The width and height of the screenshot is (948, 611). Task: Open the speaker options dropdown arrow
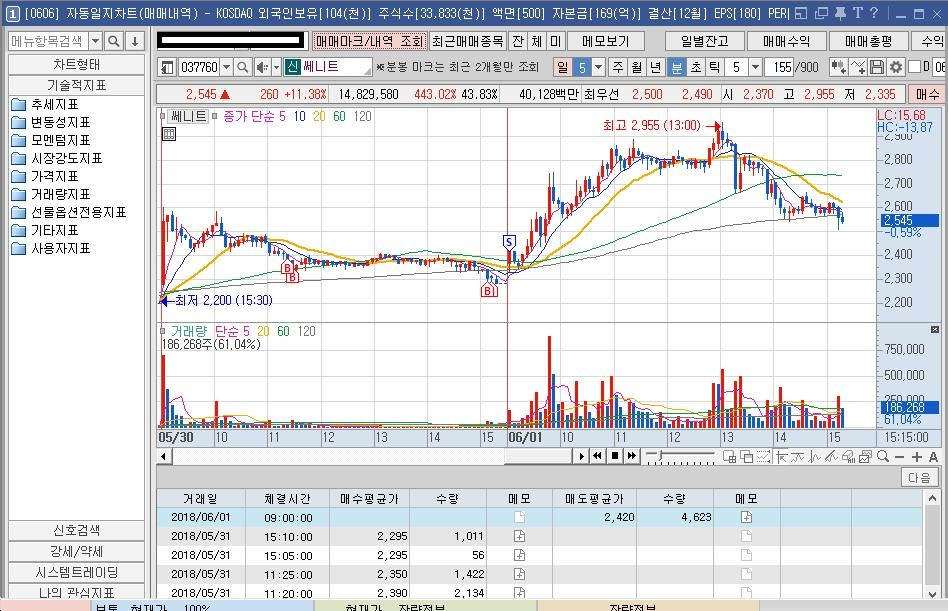click(x=276, y=67)
